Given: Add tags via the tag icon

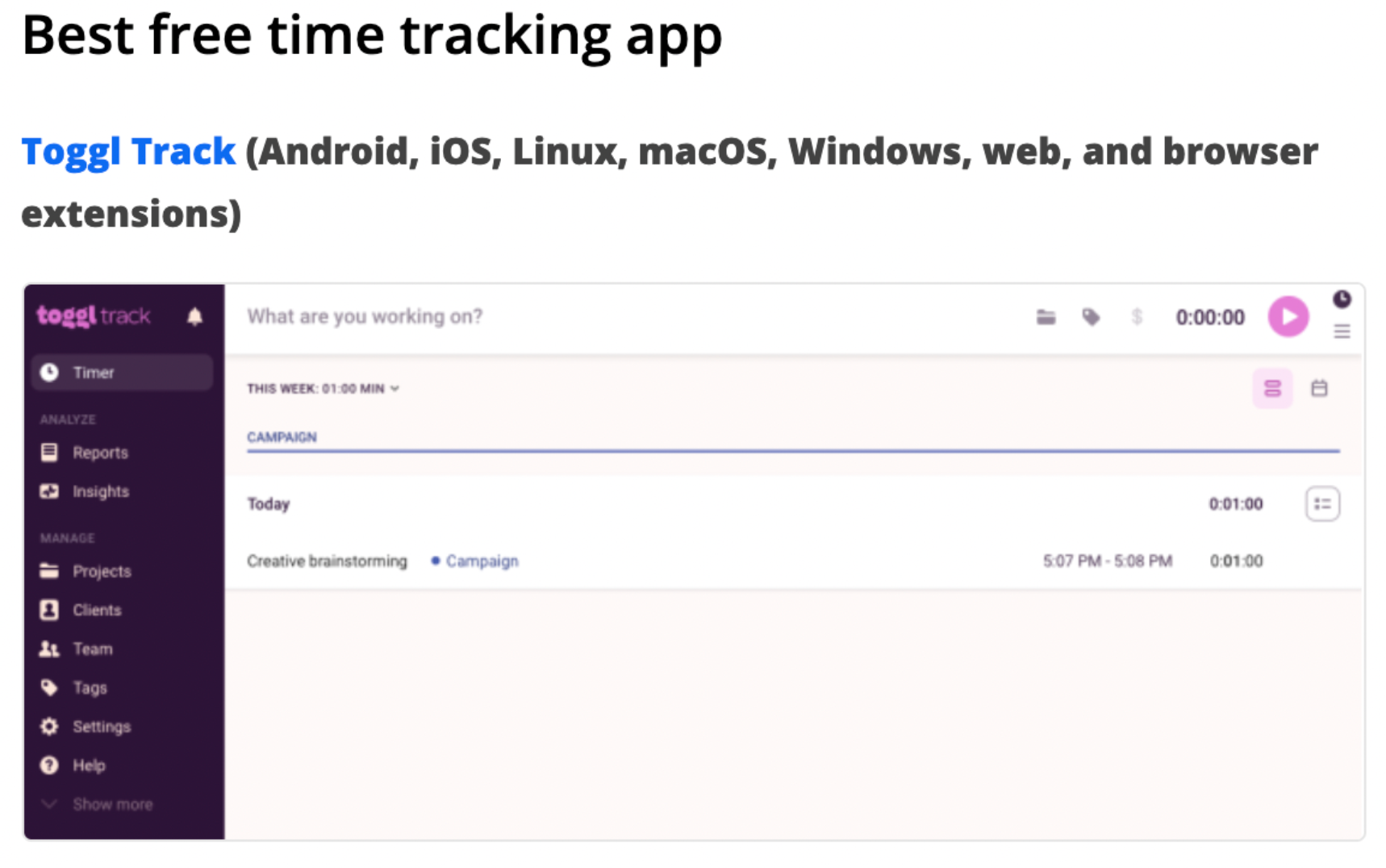Looking at the screenshot, I should [x=1092, y=317].
